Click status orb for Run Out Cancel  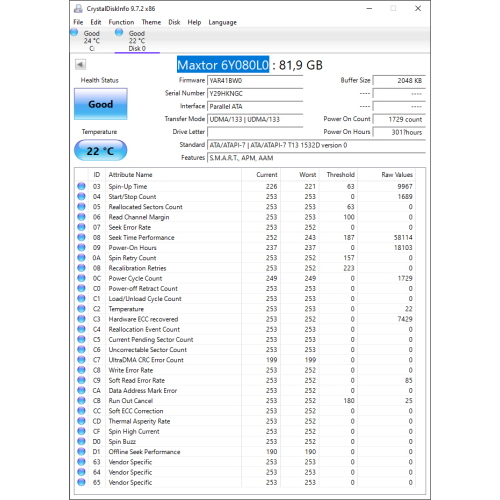(81, 400)
